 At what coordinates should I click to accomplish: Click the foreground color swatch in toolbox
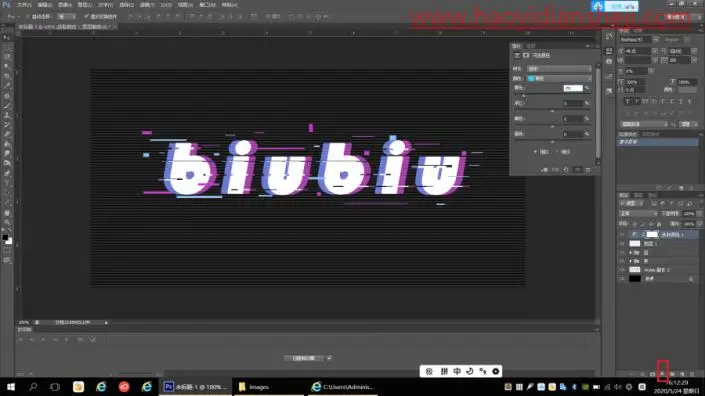coord(5,237)
